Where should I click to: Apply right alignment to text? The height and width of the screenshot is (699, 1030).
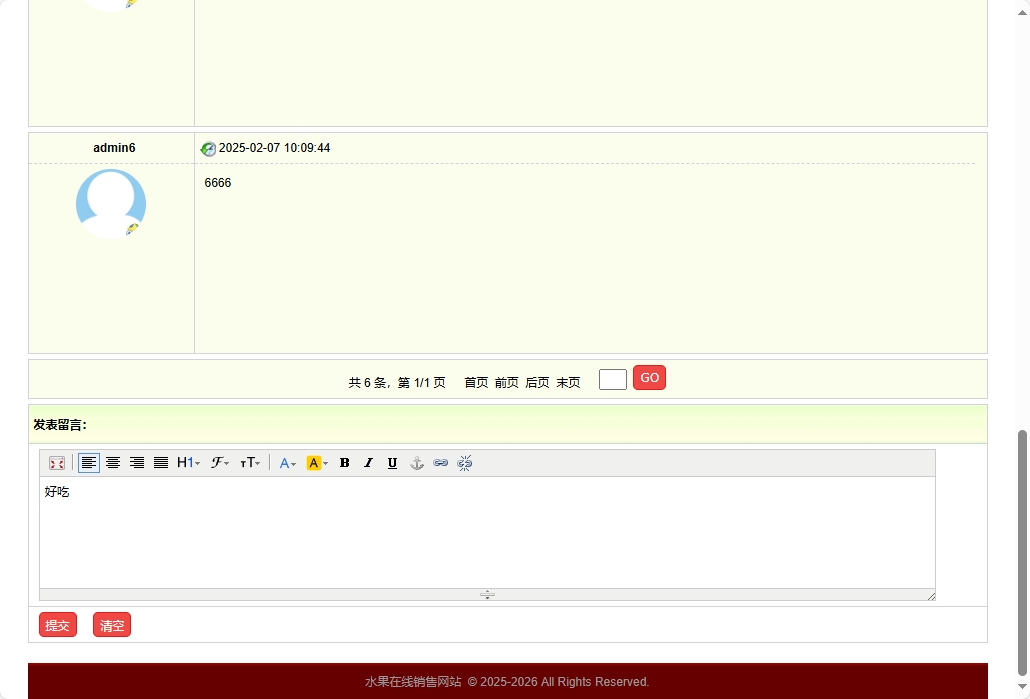click(137, 463)
